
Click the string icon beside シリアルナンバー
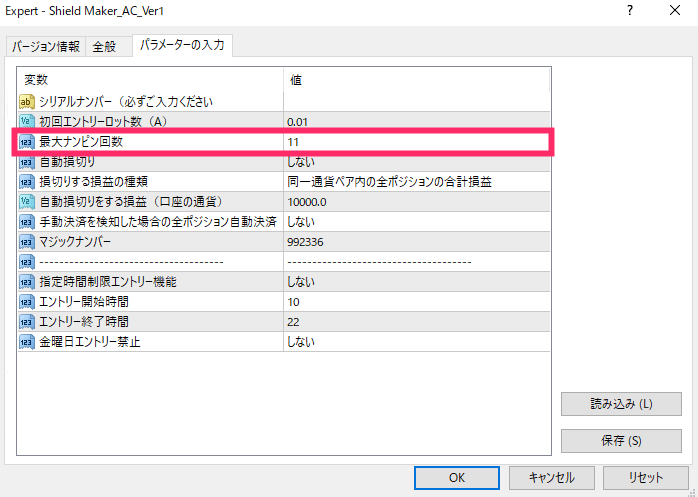coord(27,102)
